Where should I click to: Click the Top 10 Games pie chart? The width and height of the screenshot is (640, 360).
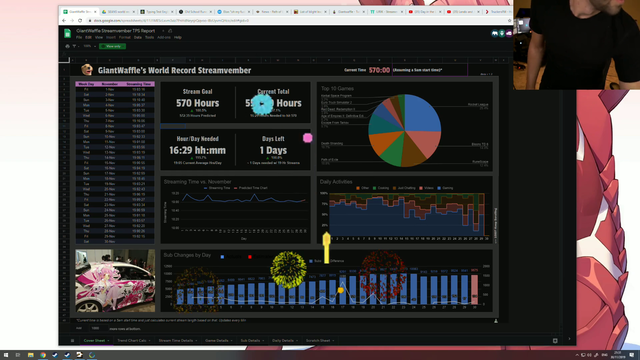(404, 130)
